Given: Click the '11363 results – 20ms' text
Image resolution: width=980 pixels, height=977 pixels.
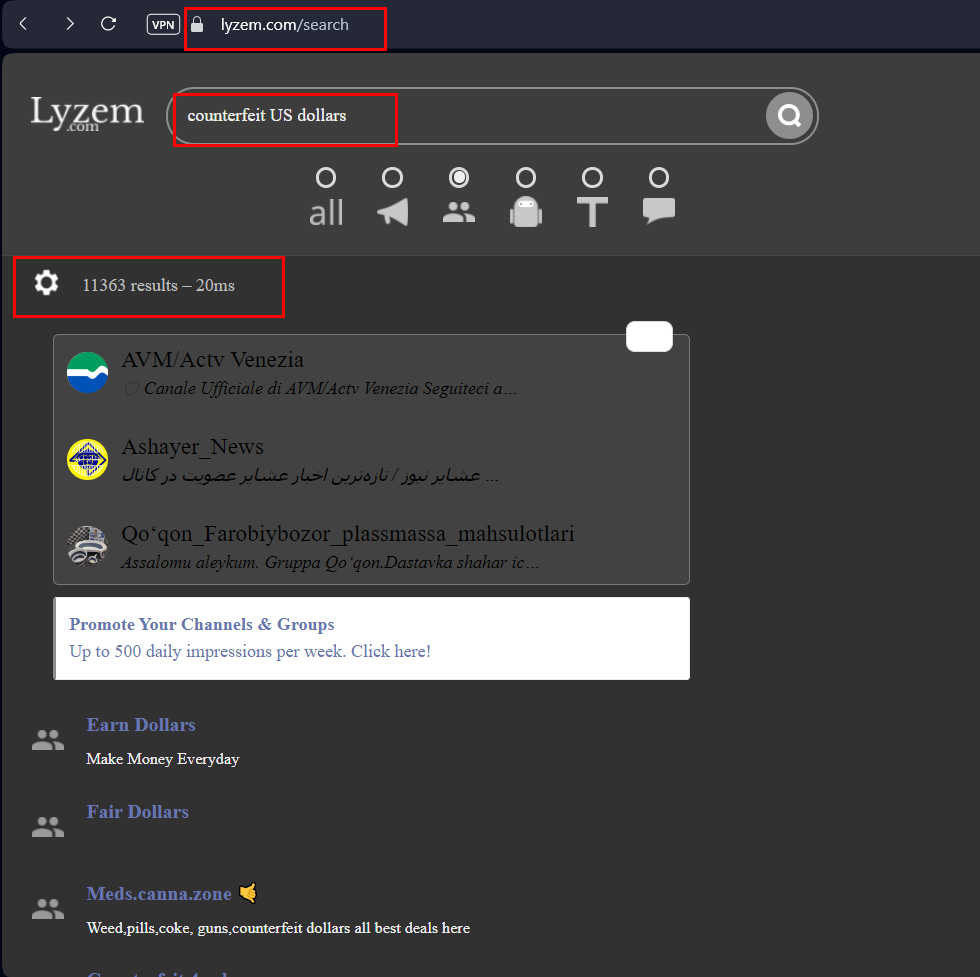Looking at the screenshot, I should [x=159, y=286].
